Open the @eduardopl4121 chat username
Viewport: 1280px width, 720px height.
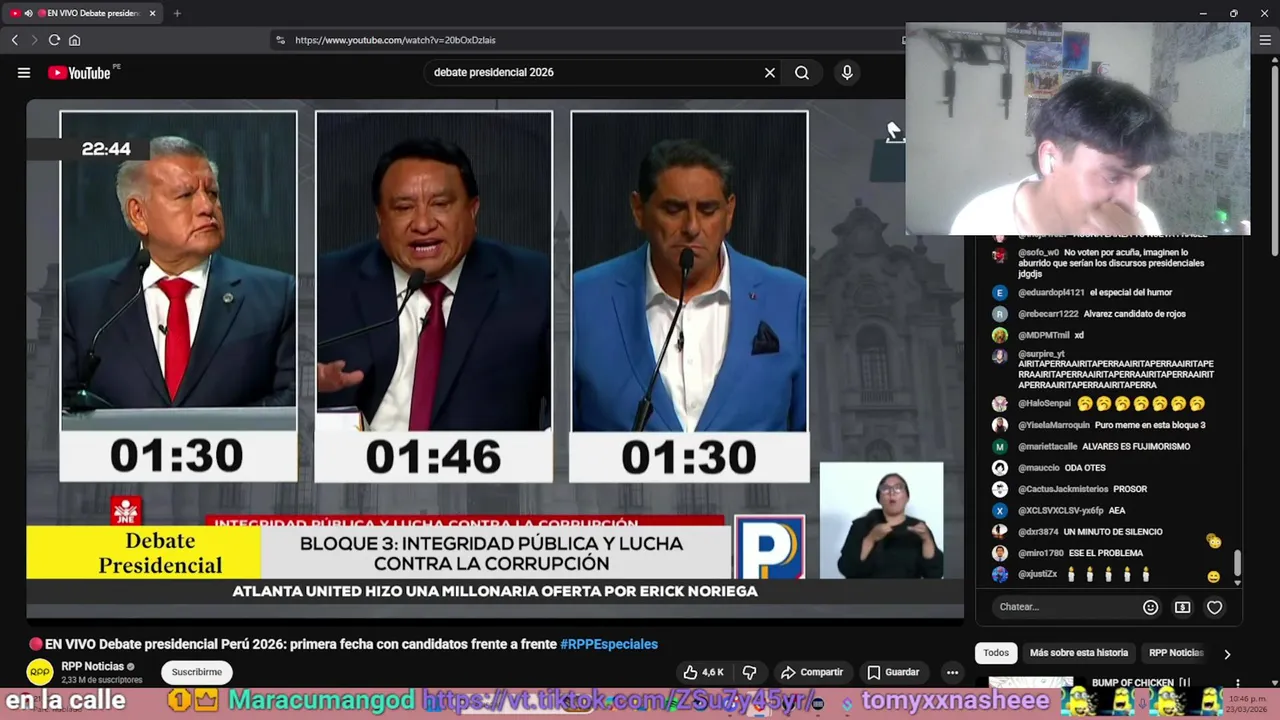(x=1051, y=293)
